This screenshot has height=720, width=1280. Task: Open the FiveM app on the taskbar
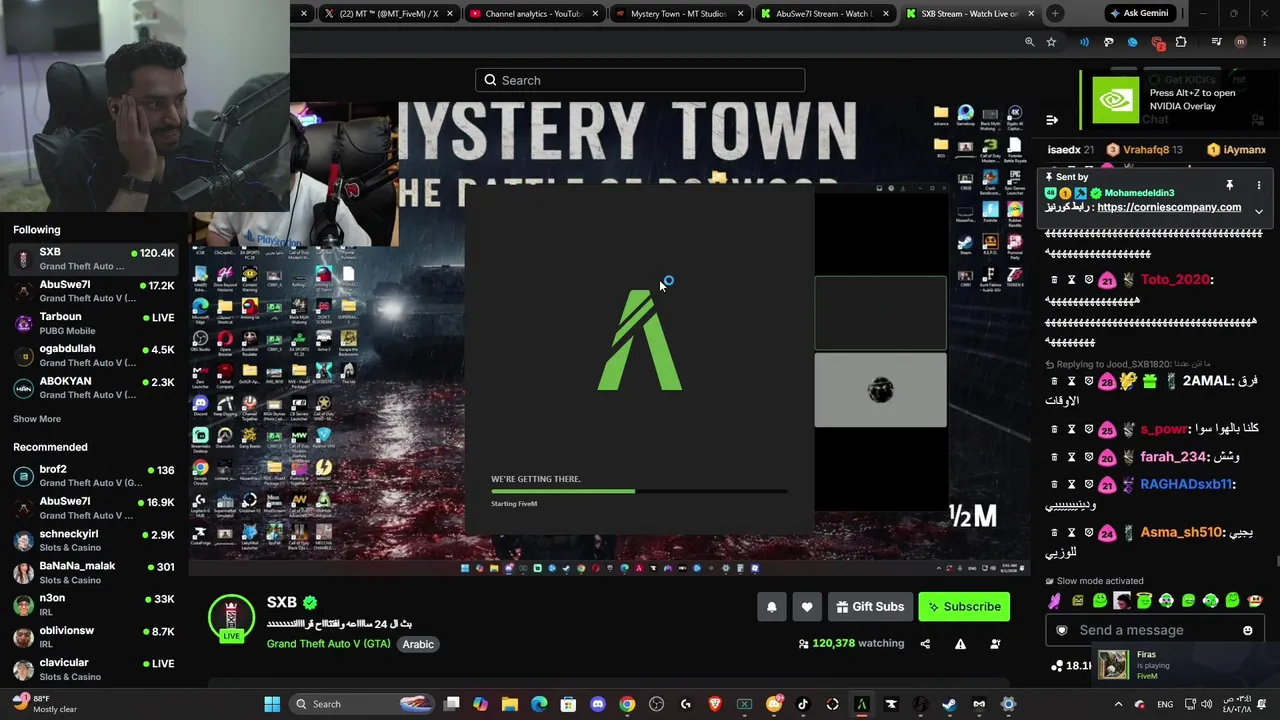(861, 704)
